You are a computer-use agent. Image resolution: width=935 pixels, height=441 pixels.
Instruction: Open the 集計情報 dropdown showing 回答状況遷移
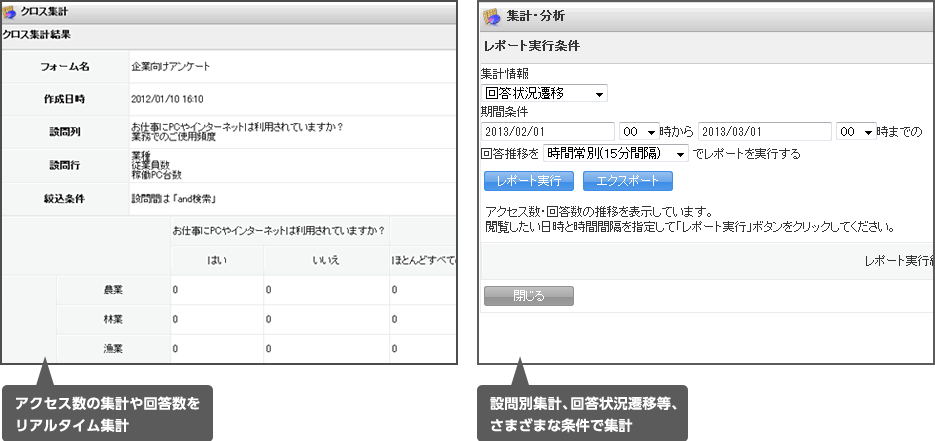point(544,94)
